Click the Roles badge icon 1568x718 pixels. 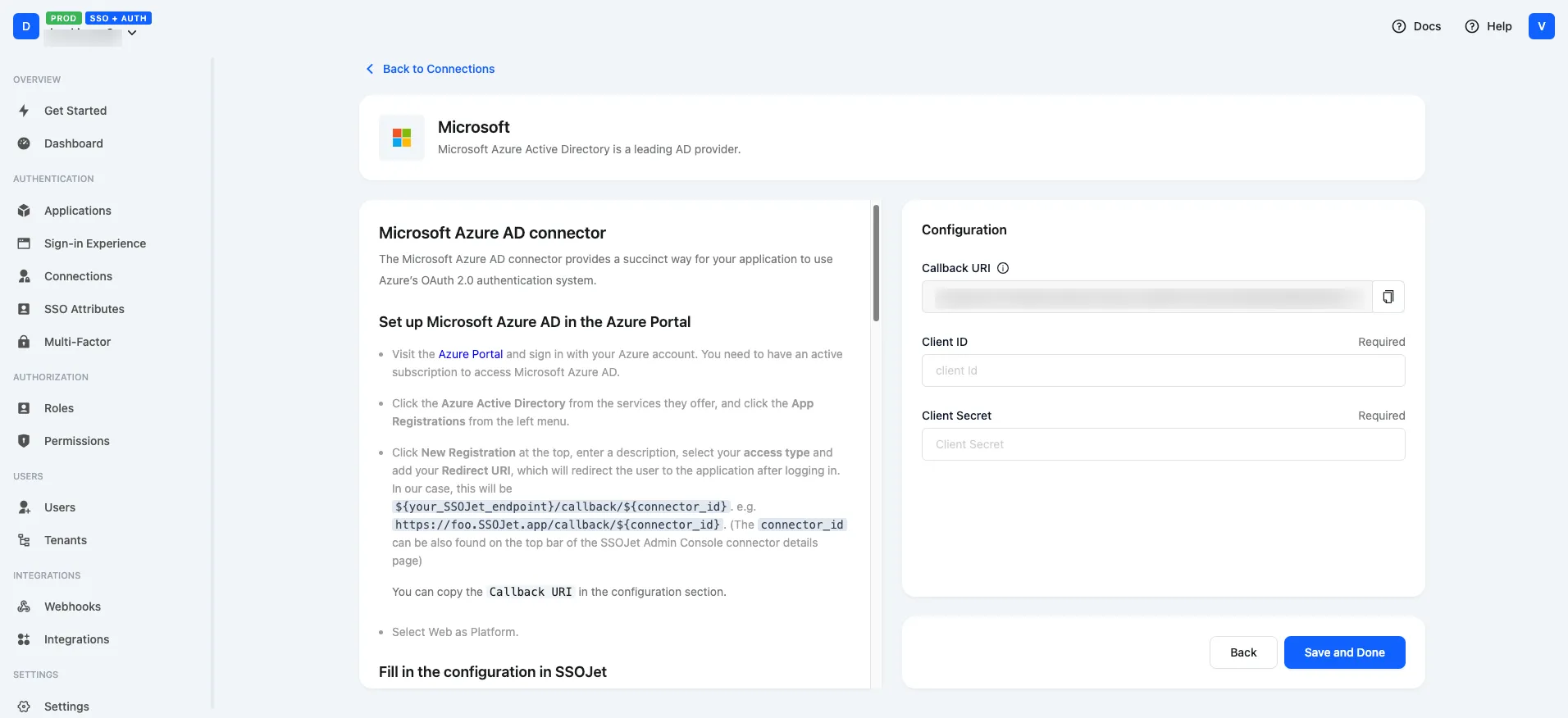coord(24,408)
